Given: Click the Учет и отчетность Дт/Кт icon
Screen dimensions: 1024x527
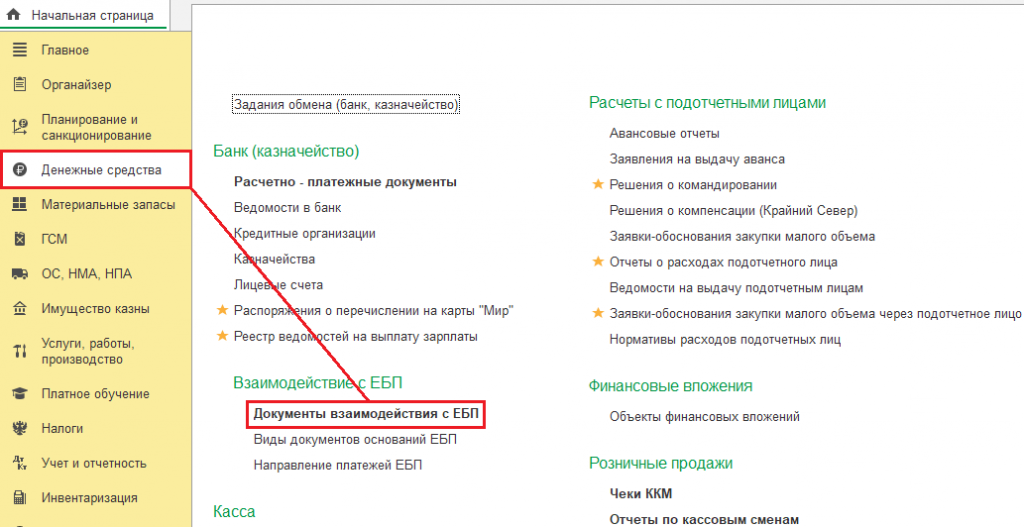Looking at the screenshot, I should [20, 463].
